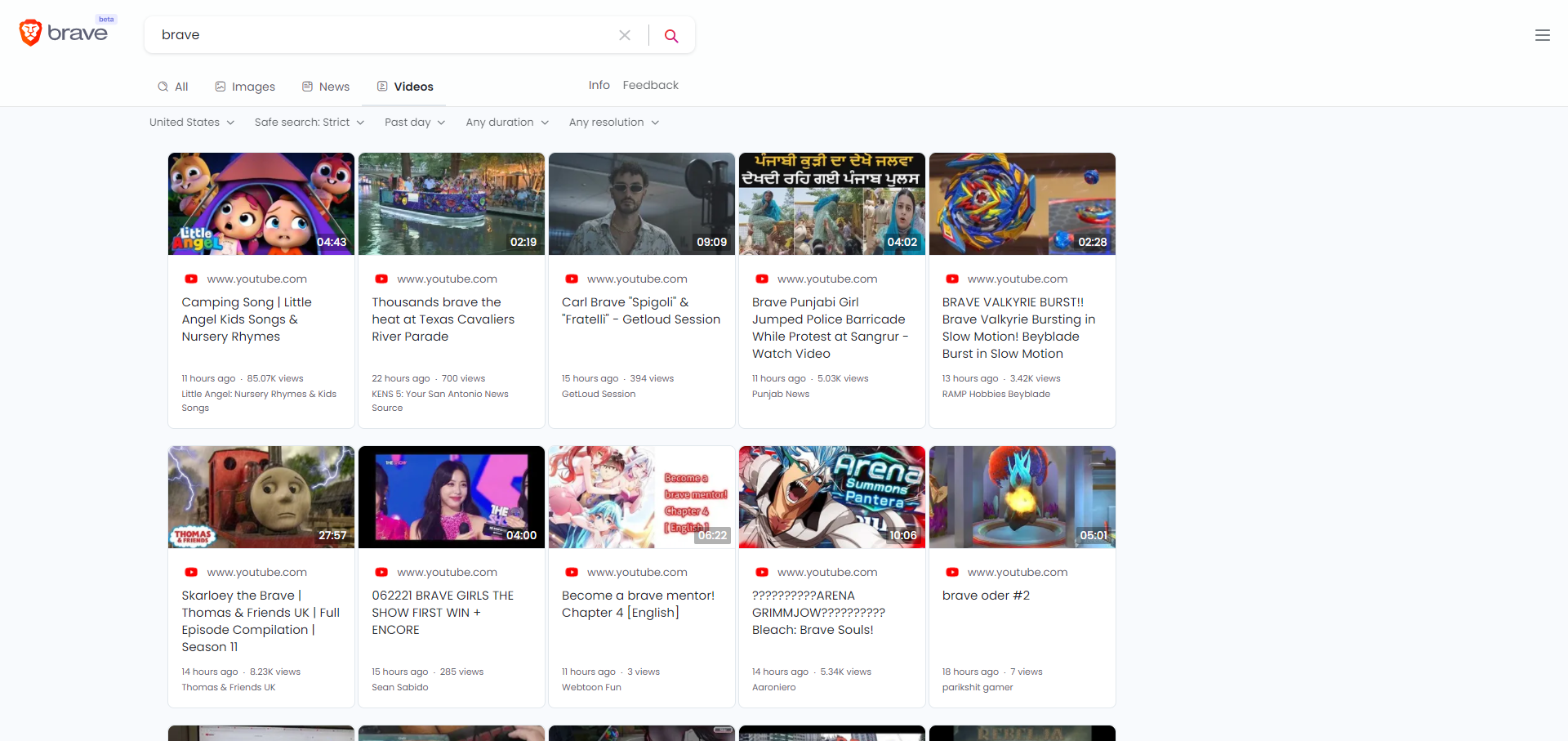
Task: Open Brave Punjabi Girl video thumbnail
Action: click(x=832, y=203)
